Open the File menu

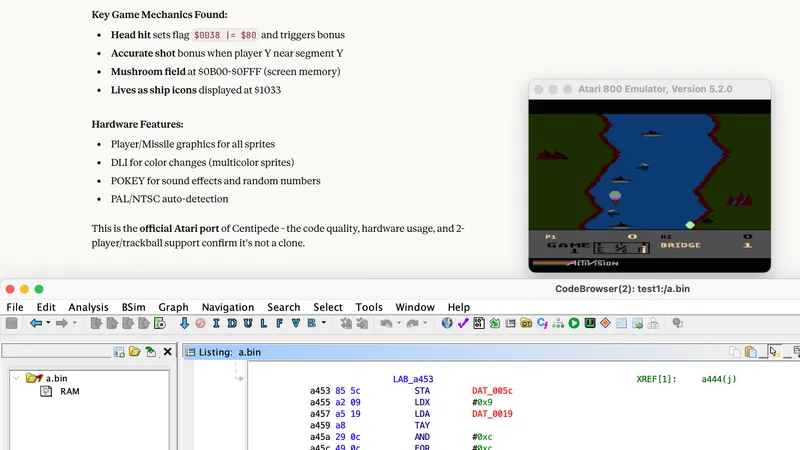15,307
